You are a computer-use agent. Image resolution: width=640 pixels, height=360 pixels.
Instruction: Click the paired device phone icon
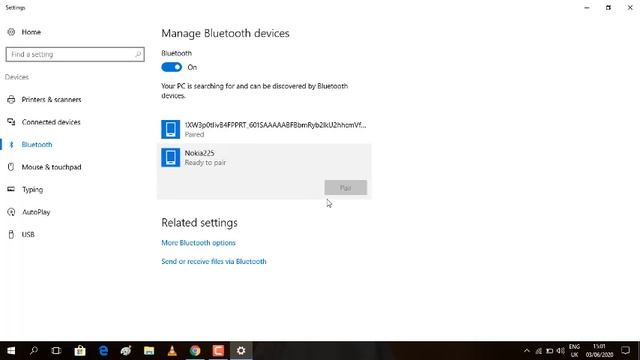[171, 129]
